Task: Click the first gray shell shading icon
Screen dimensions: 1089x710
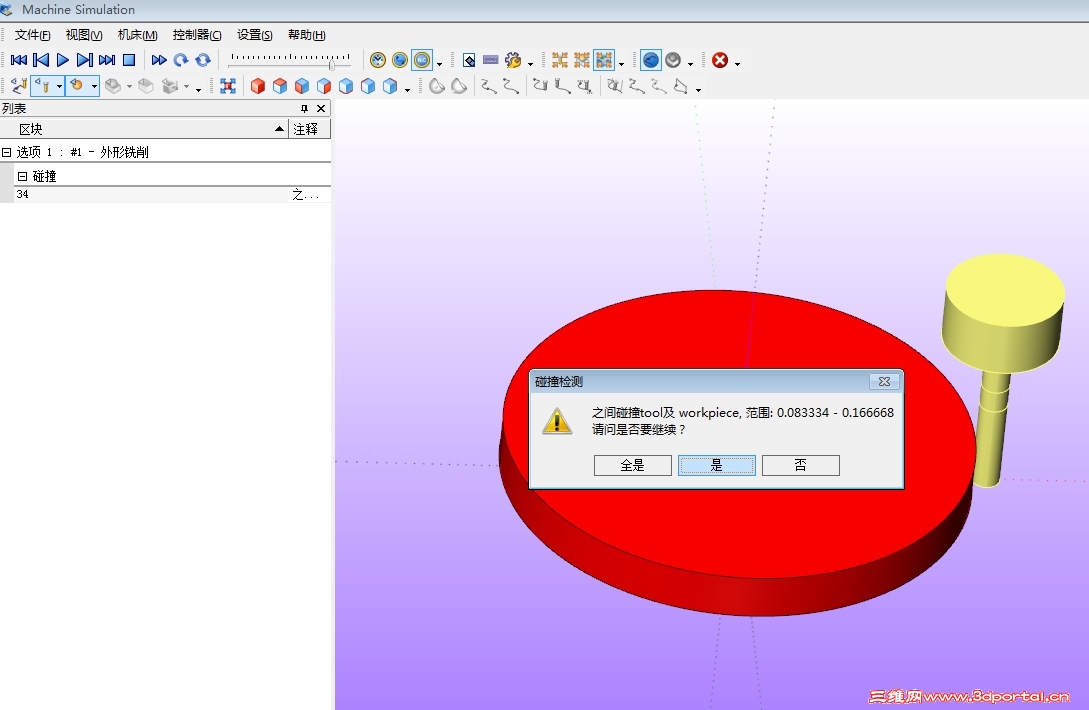Action: [x=437, y=86]
